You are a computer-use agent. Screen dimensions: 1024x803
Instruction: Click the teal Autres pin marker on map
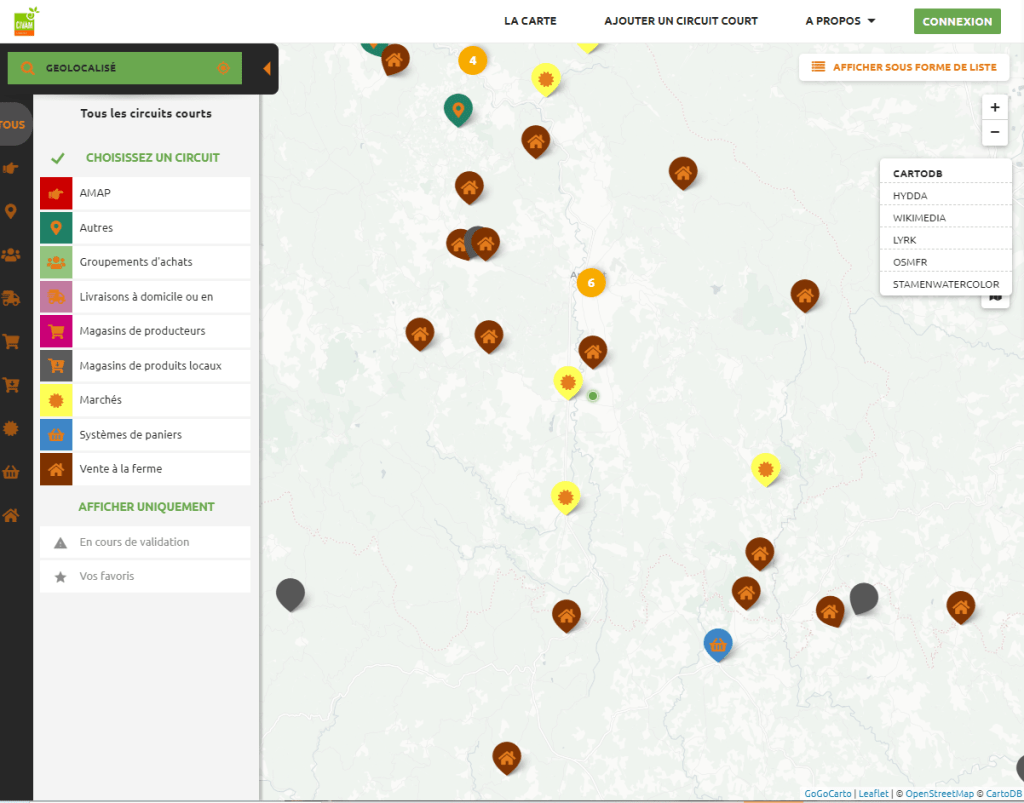(458, 109)
